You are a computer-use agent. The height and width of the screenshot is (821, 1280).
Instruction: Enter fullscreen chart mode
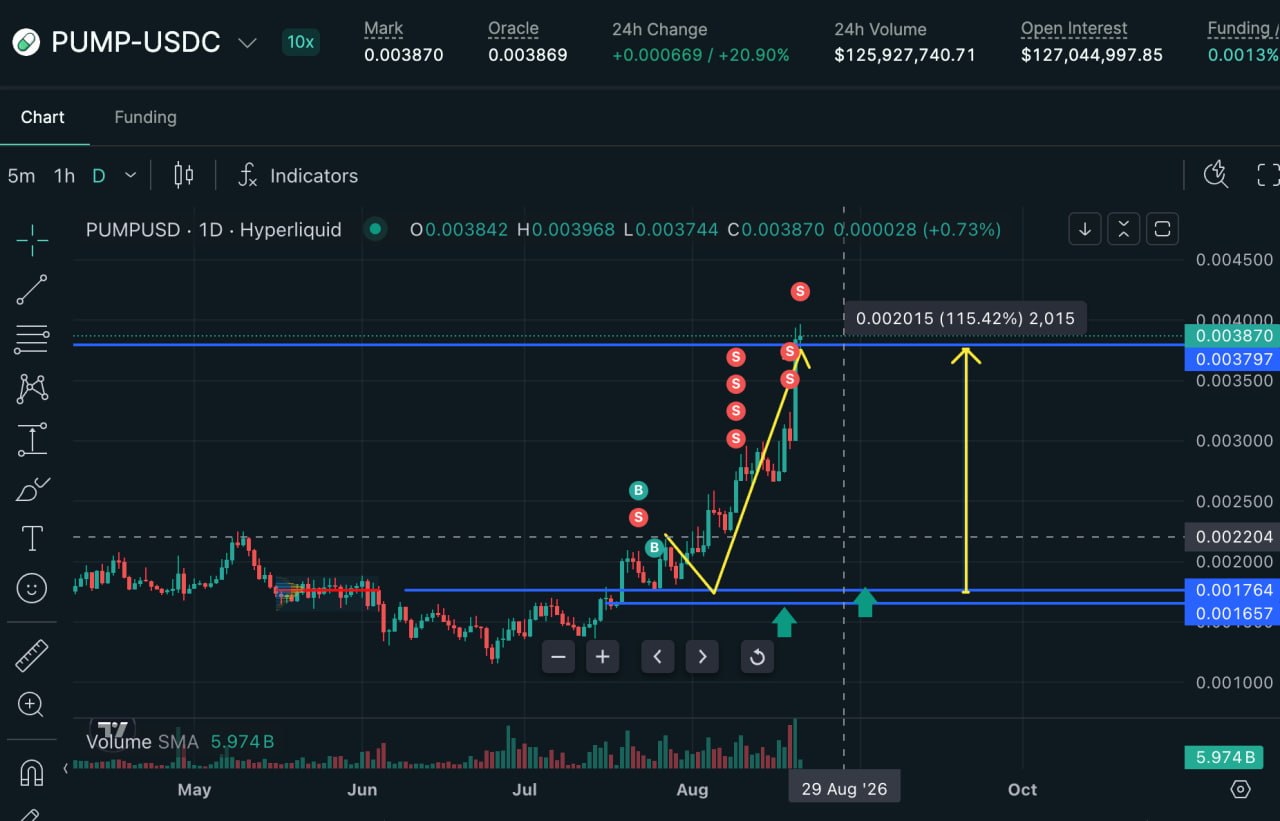click(x=1267, y=175)
